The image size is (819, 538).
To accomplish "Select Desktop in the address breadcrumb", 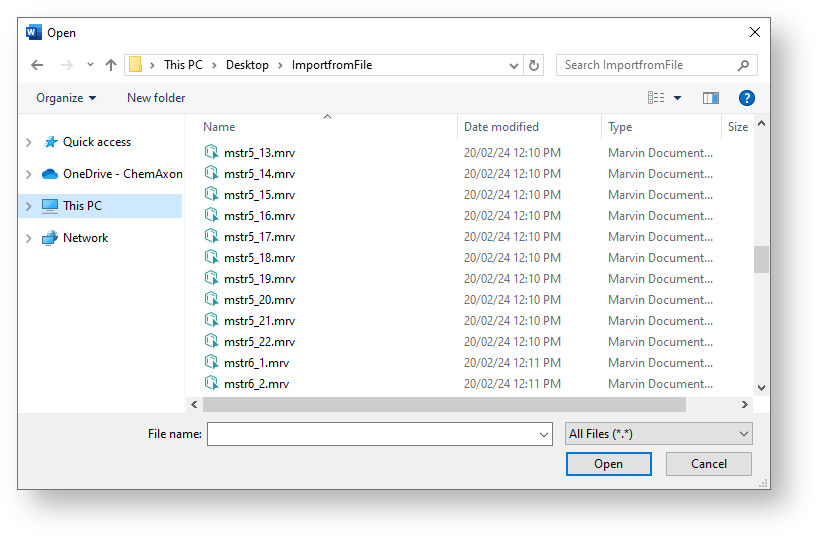I will [x=247, y=65].
